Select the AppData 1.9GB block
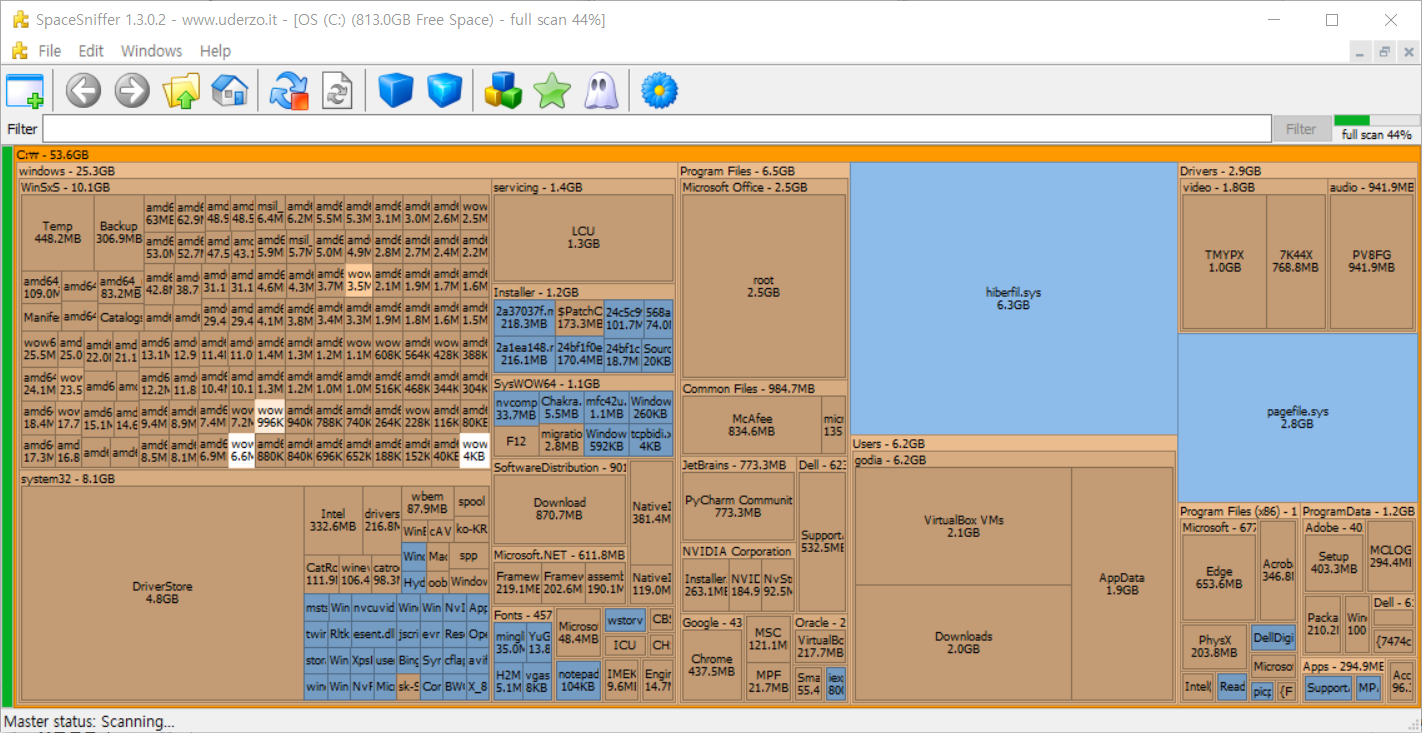 click(1122, 584)
